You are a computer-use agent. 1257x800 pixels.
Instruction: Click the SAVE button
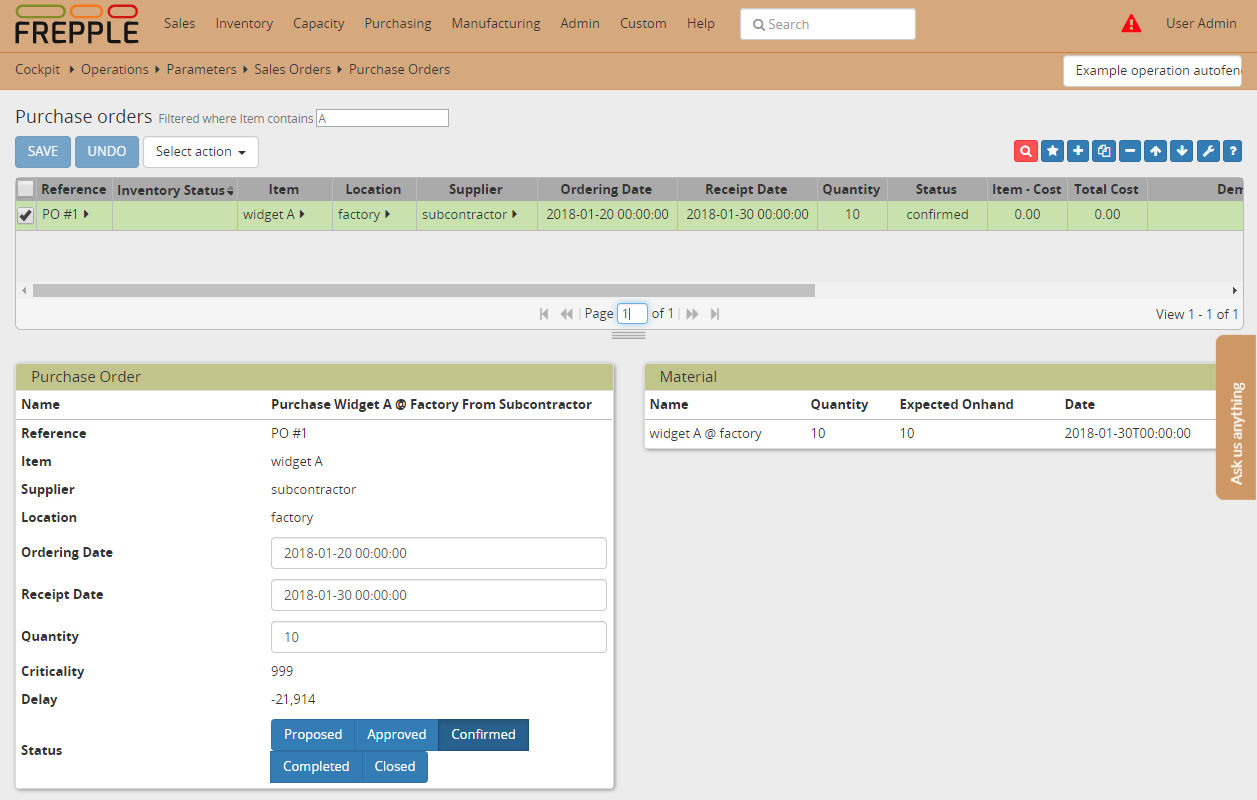(42, 151)
